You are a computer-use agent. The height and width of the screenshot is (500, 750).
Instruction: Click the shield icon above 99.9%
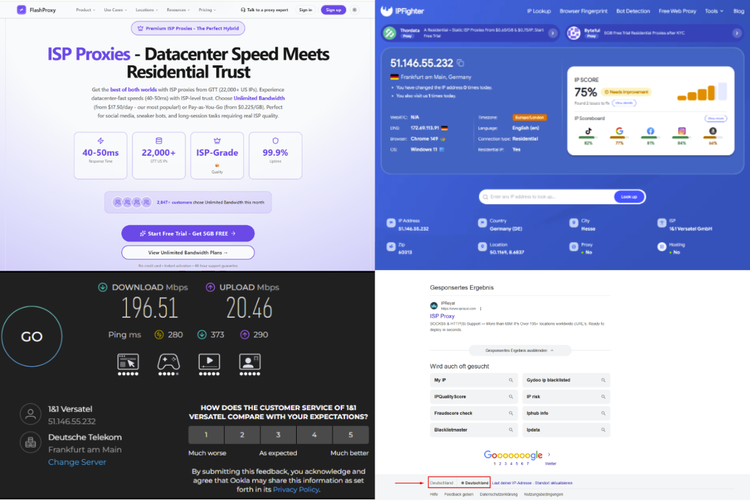click(275, 141)
